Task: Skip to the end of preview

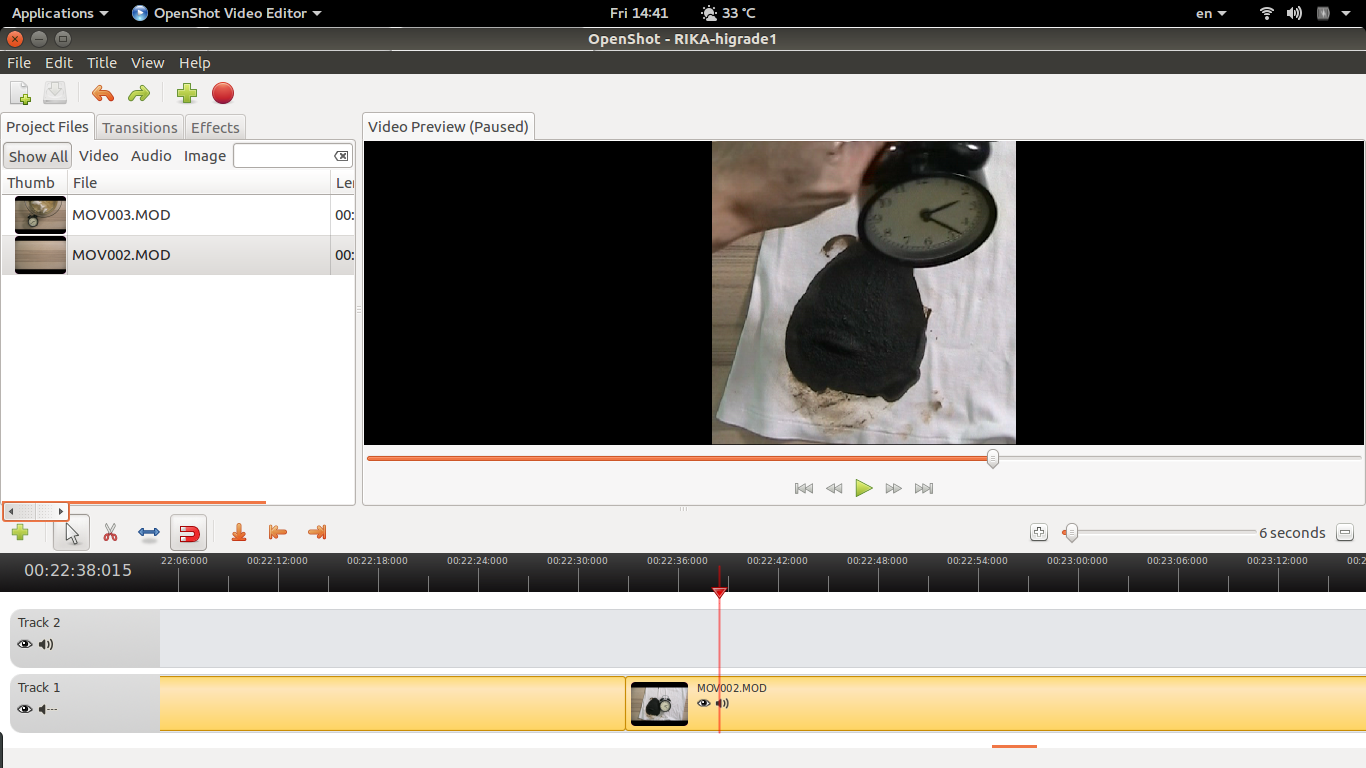Action: click(924, 489)
